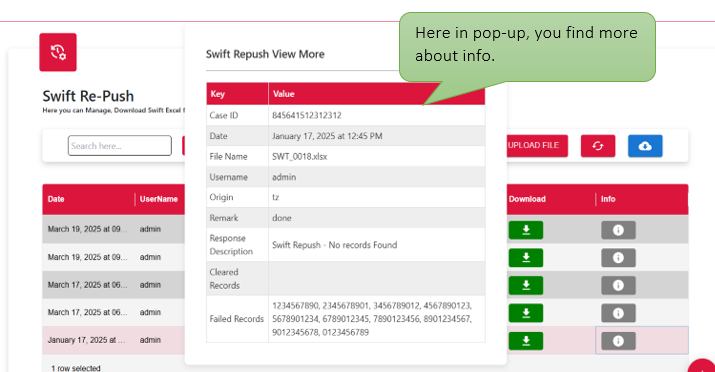Click the Swift Re-Push history gear icon
The height and width of the screenshot is (372, 715).
coord(58,52)
